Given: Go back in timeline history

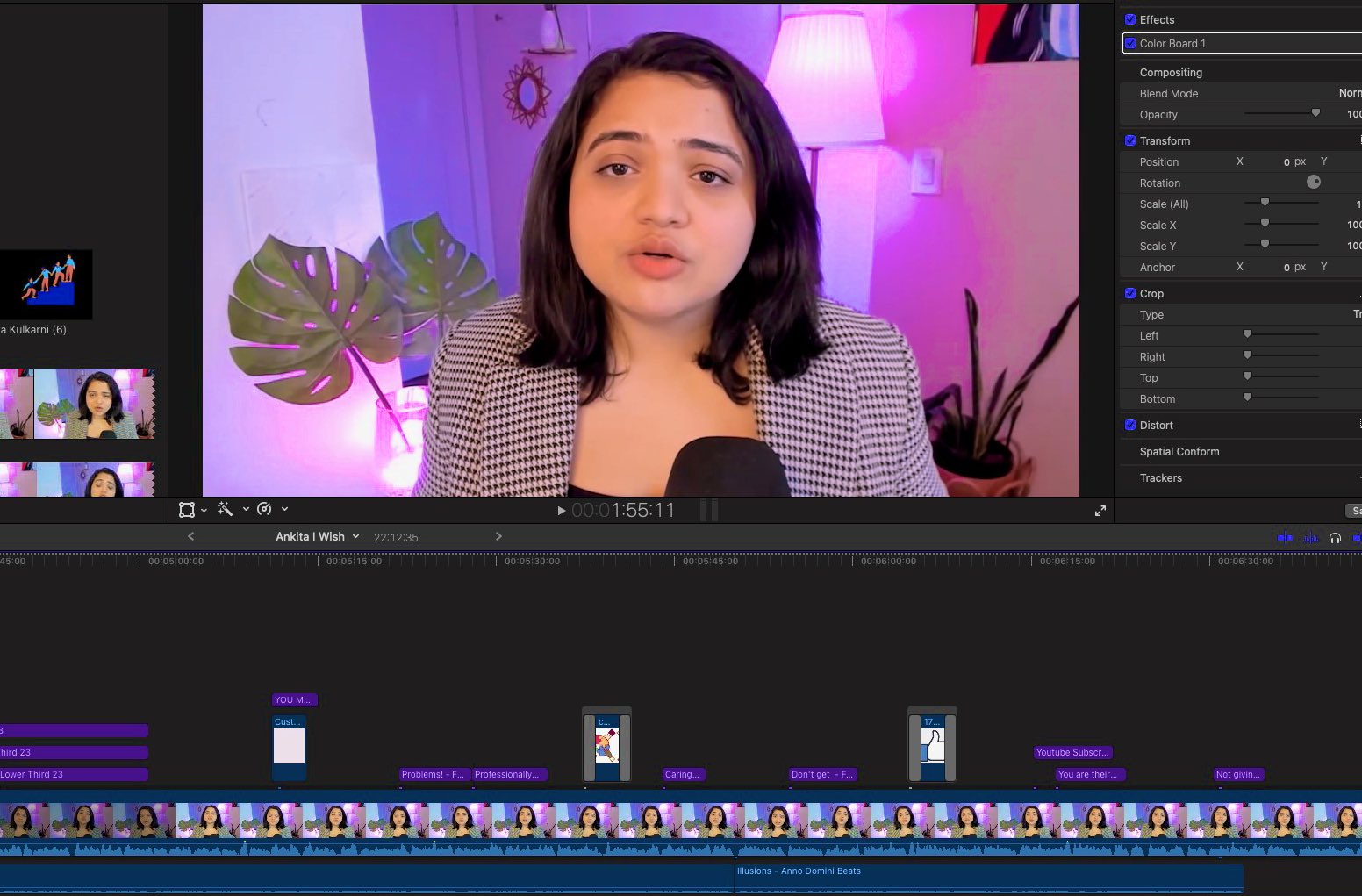Looking at the screenshot, I should 190,536.
